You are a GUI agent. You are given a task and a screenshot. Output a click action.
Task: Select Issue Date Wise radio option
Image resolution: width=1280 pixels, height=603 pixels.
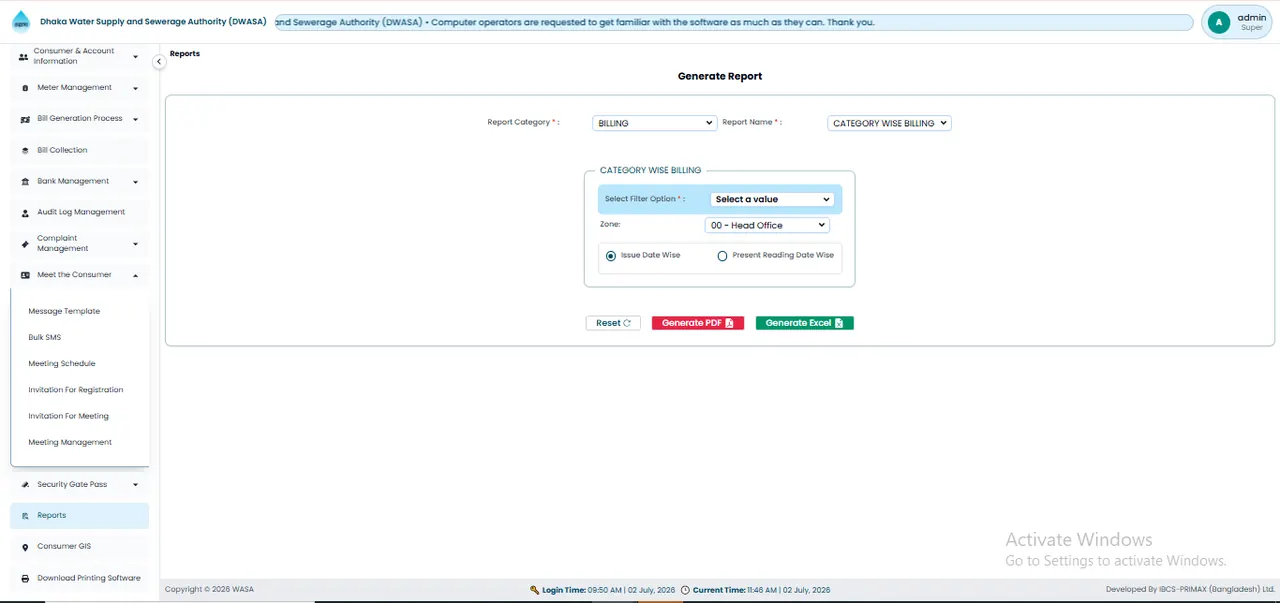(611, 256)
